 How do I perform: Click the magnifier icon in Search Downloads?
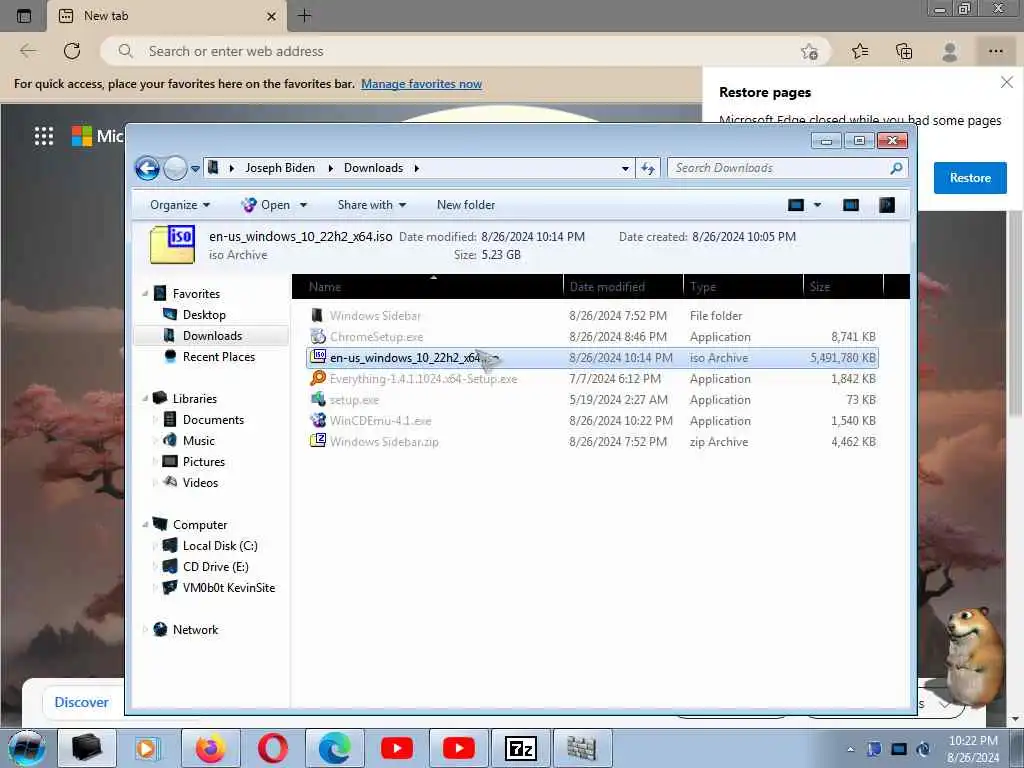pos(897,168)
